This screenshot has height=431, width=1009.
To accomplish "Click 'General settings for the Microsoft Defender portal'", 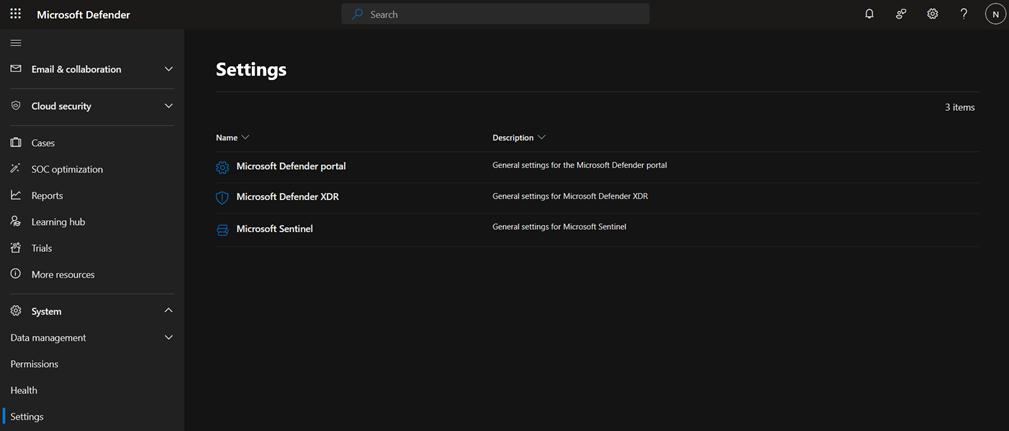I will pos(580,165).
